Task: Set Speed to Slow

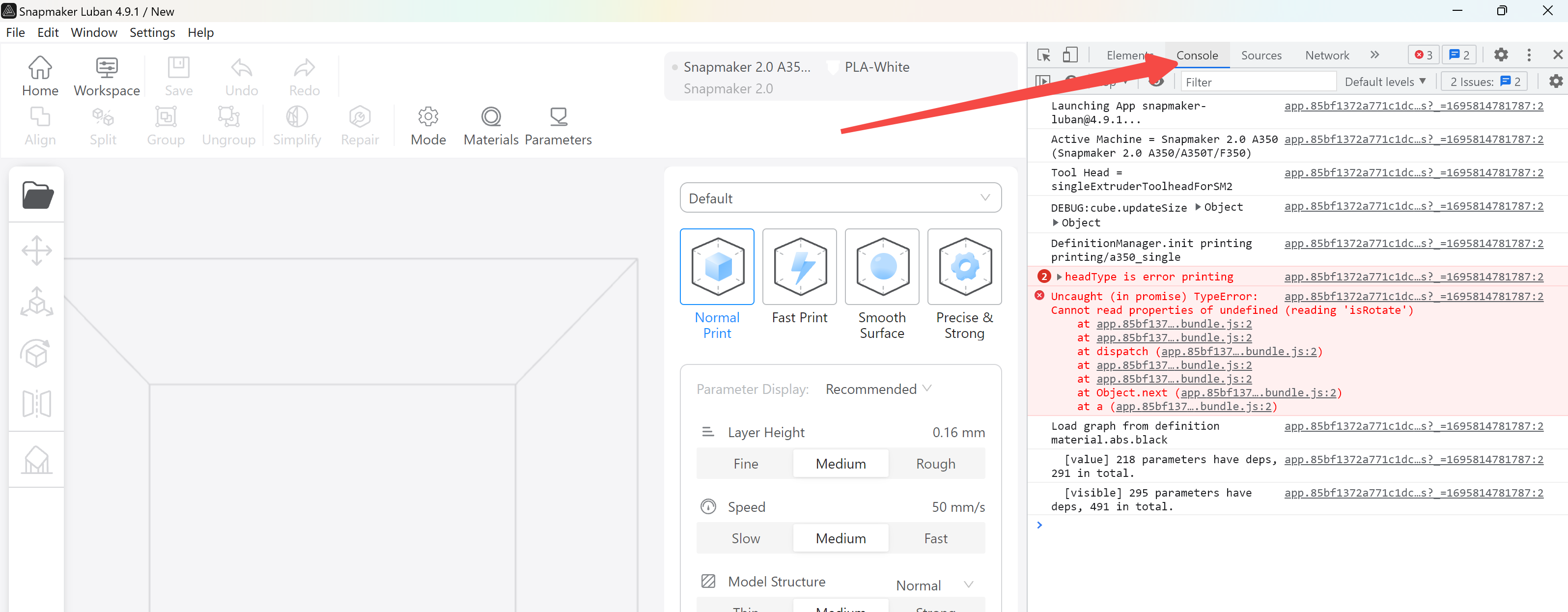Action: pos(746,538)
